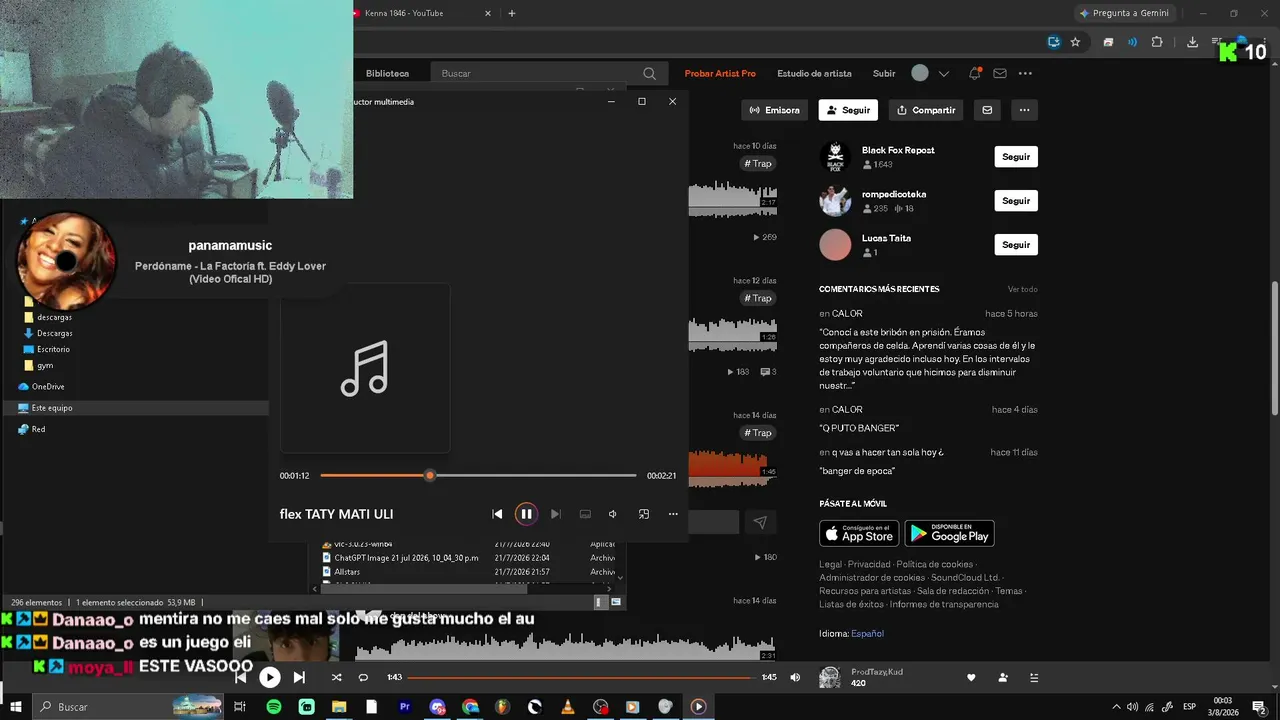Seek along the media player progress slider
The image size is (1280, 720).
click(x=478, y=476)
